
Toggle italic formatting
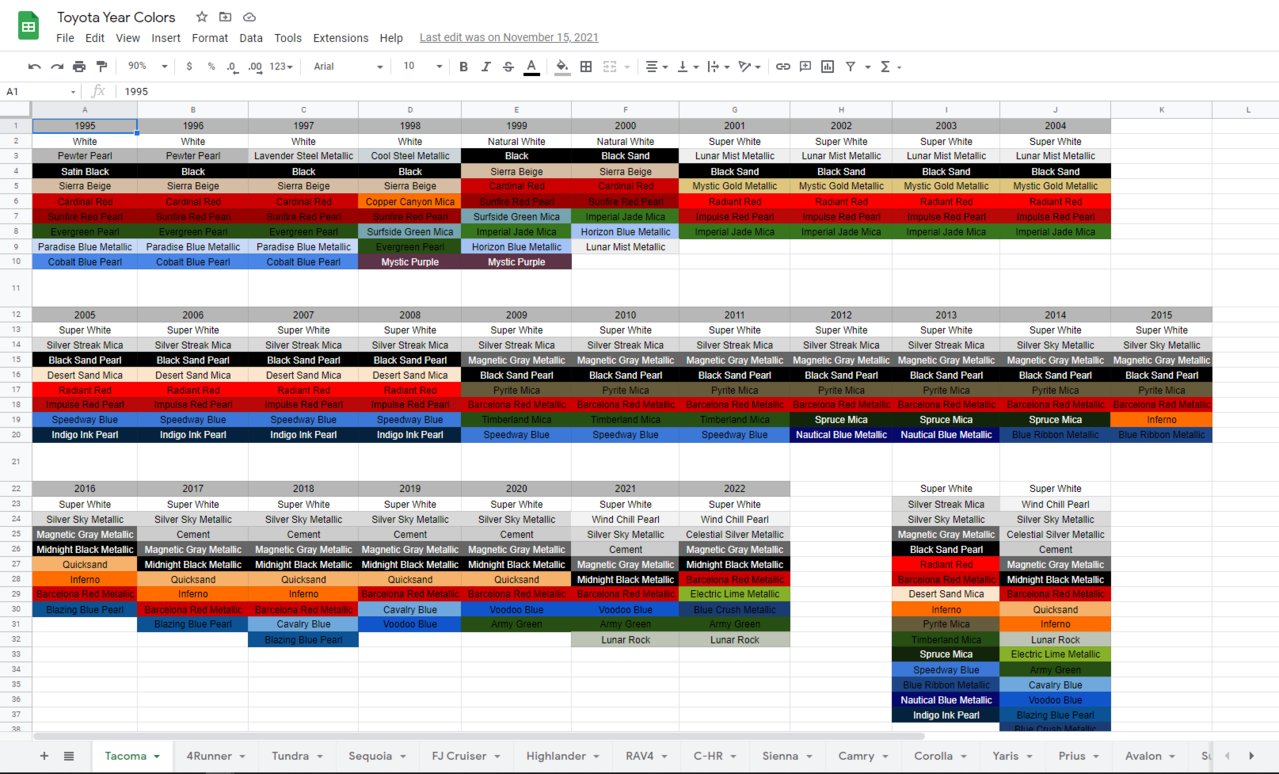(x=486, y=66)
